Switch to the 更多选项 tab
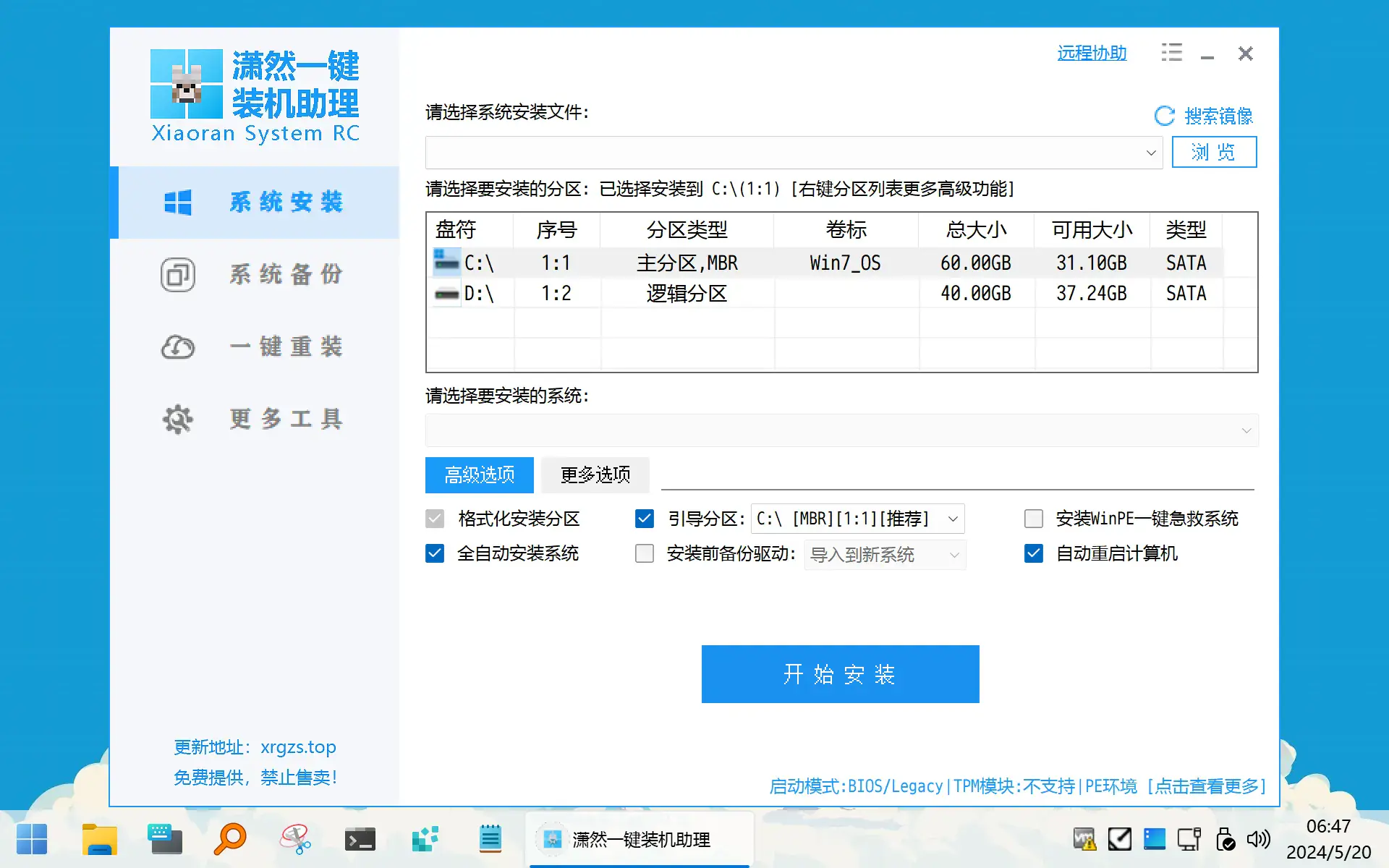 pyautogui.click(x=595, y=475)
